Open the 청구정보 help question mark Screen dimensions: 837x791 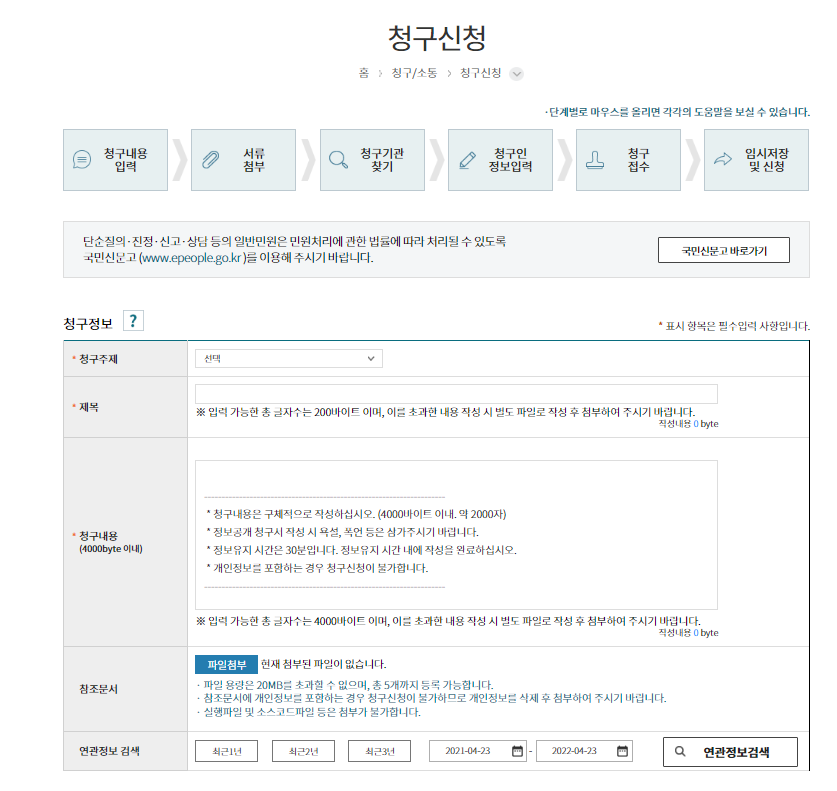click(131, 320)
